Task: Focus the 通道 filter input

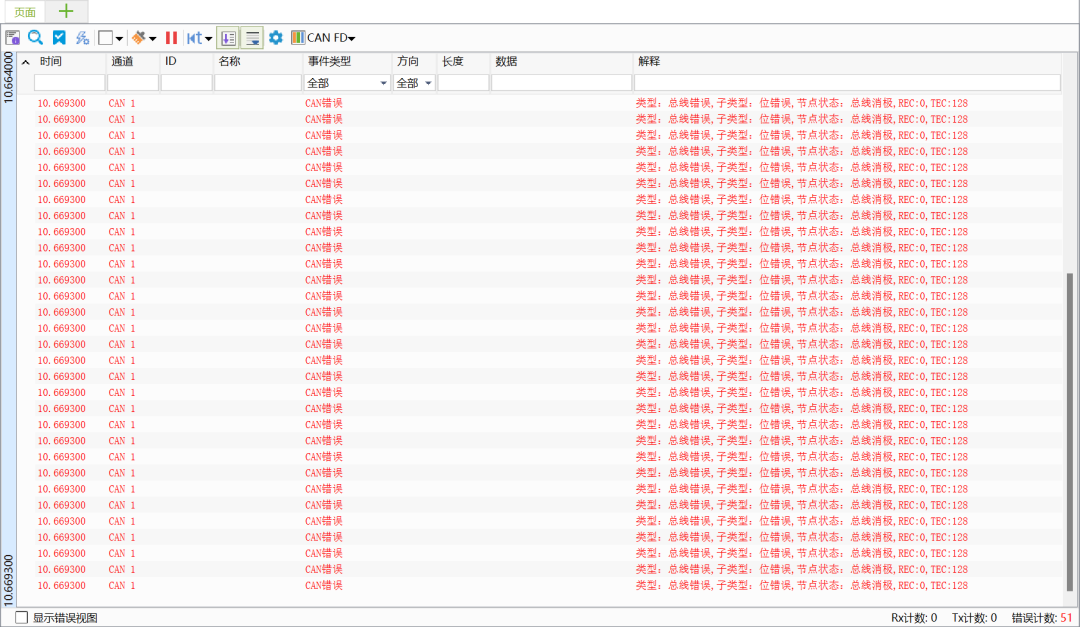Action: coord(133,83)
